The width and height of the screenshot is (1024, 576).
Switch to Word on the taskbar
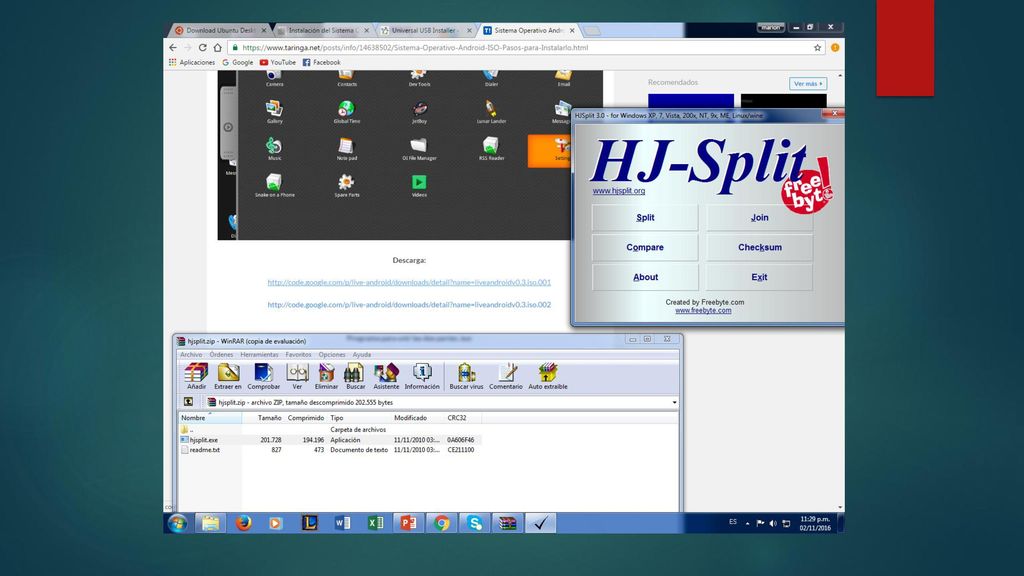(343, 523)
